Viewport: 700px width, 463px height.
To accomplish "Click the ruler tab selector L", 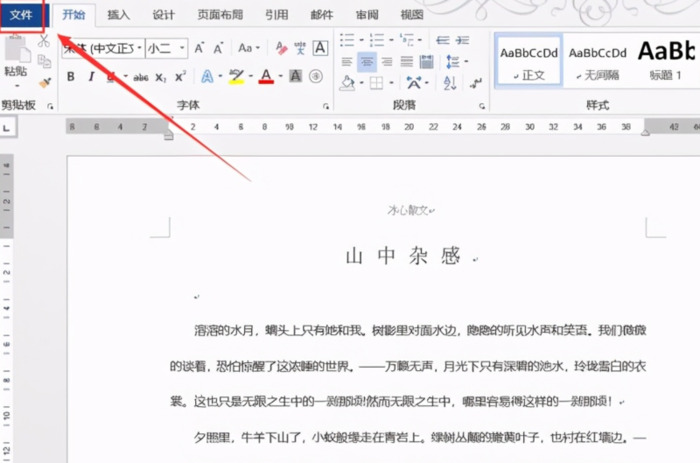I will pos(7,128).
